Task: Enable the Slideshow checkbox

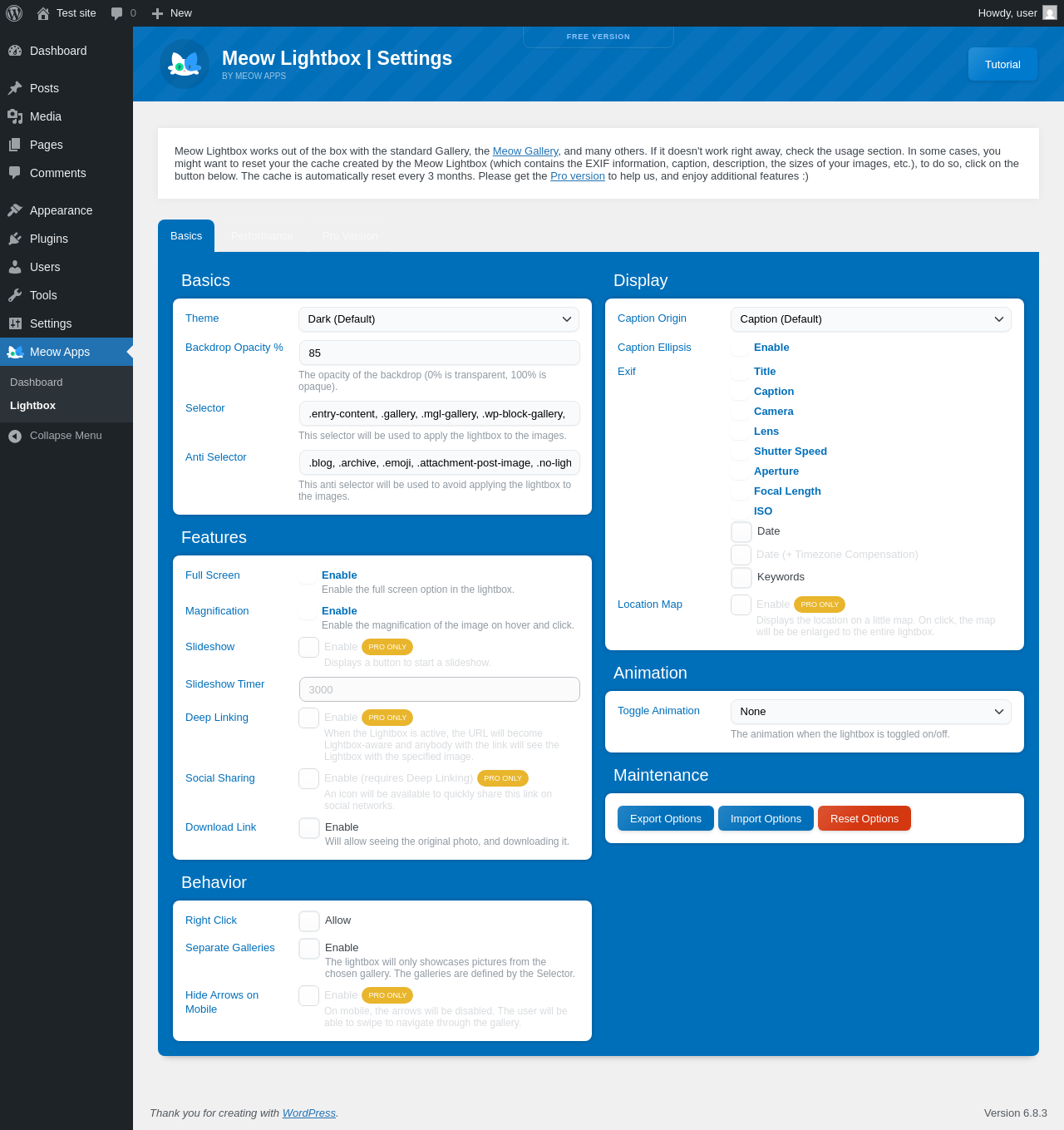Action: 308,647
